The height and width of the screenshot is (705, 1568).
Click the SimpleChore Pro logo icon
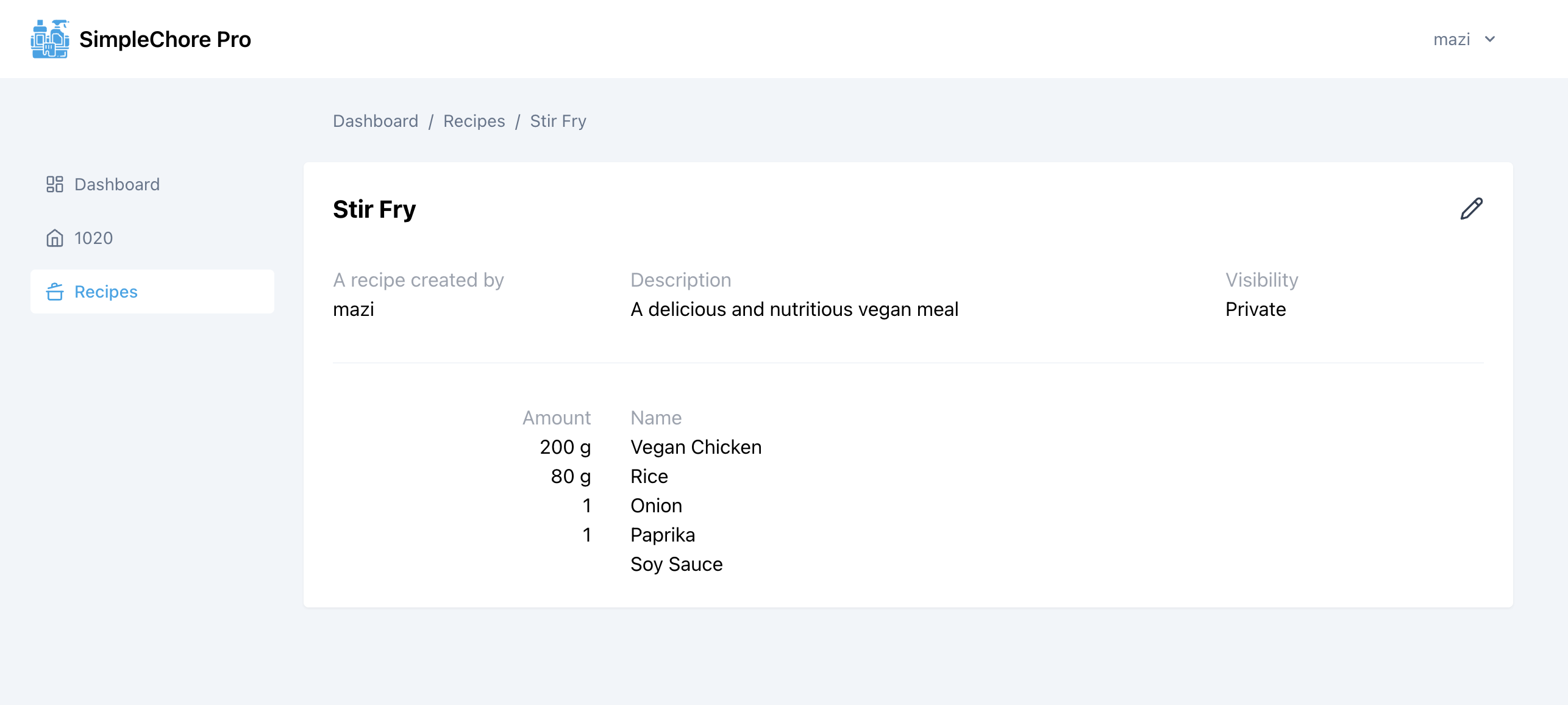50,39
